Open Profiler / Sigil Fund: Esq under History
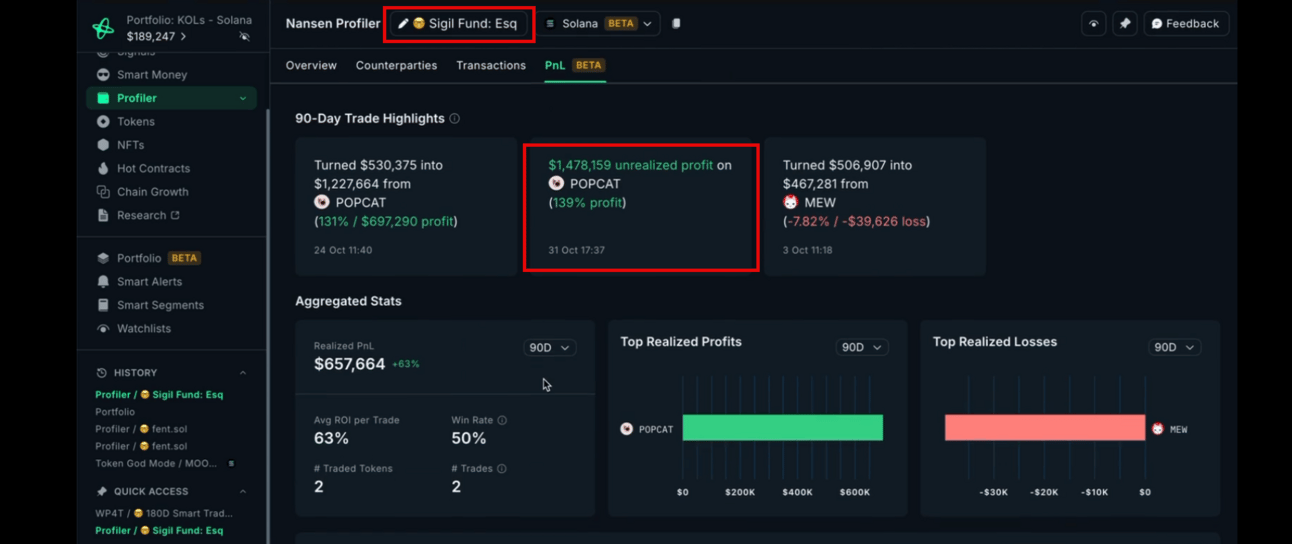 [159, 395]
